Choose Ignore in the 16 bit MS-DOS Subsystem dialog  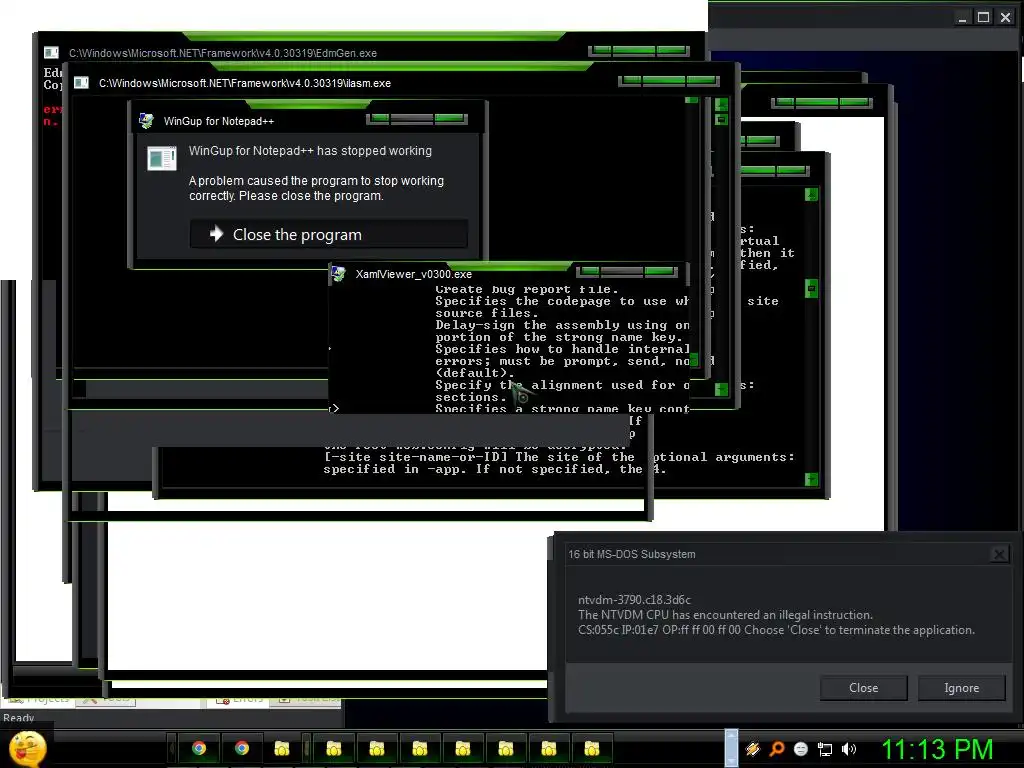961,688
